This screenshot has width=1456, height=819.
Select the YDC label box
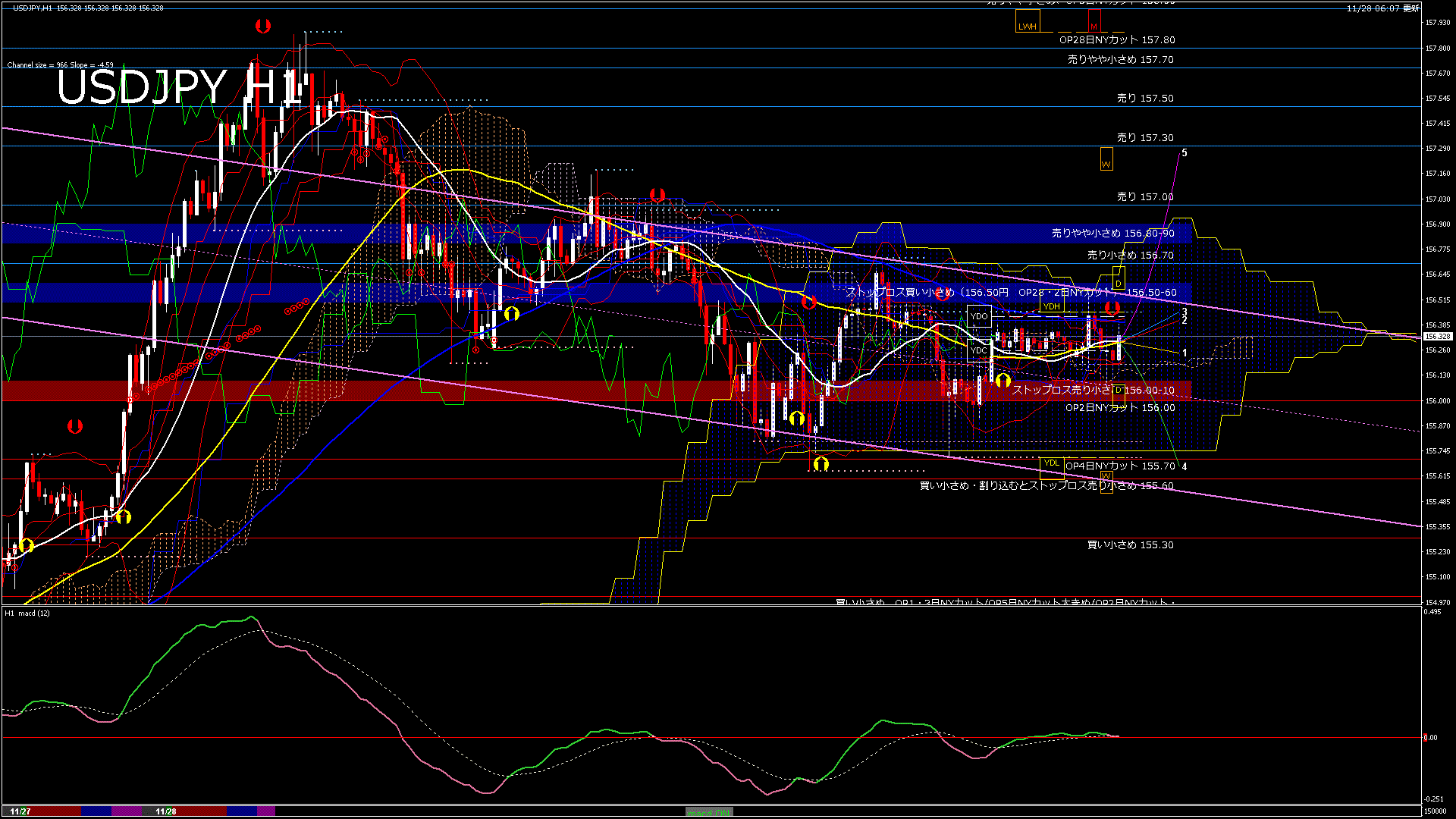coord(979,350)
